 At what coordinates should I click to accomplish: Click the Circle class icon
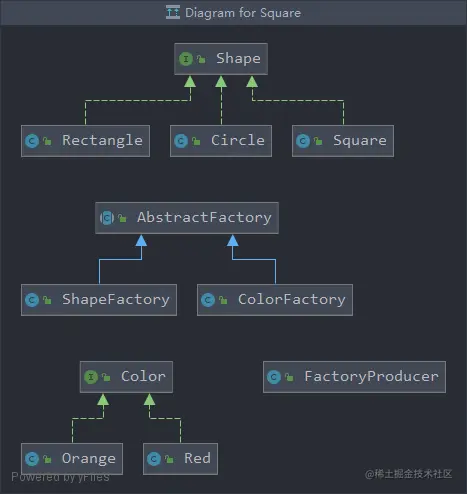pyautogui.click(x=181, y=141)
